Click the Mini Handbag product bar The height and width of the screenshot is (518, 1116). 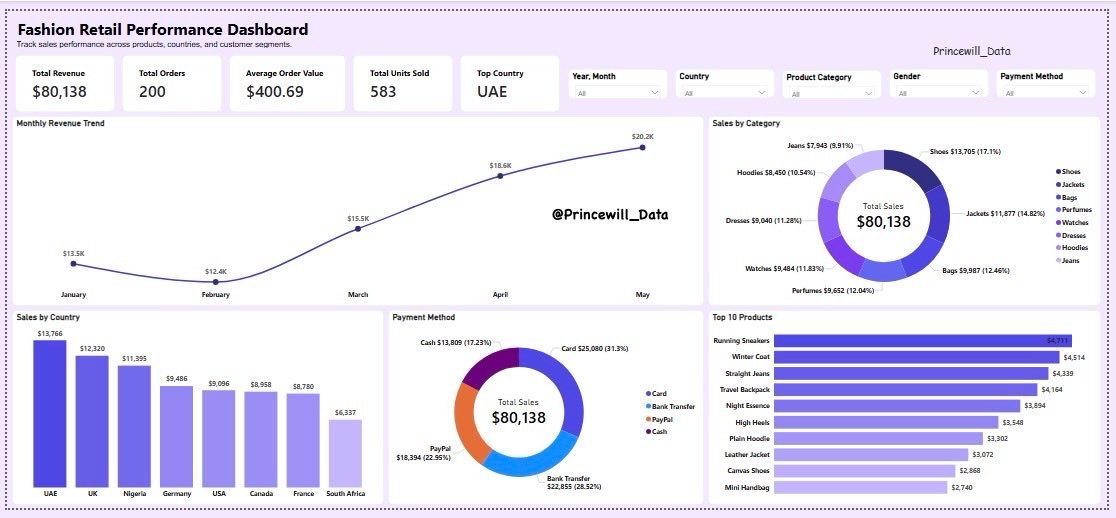click(x=860, y=487)
